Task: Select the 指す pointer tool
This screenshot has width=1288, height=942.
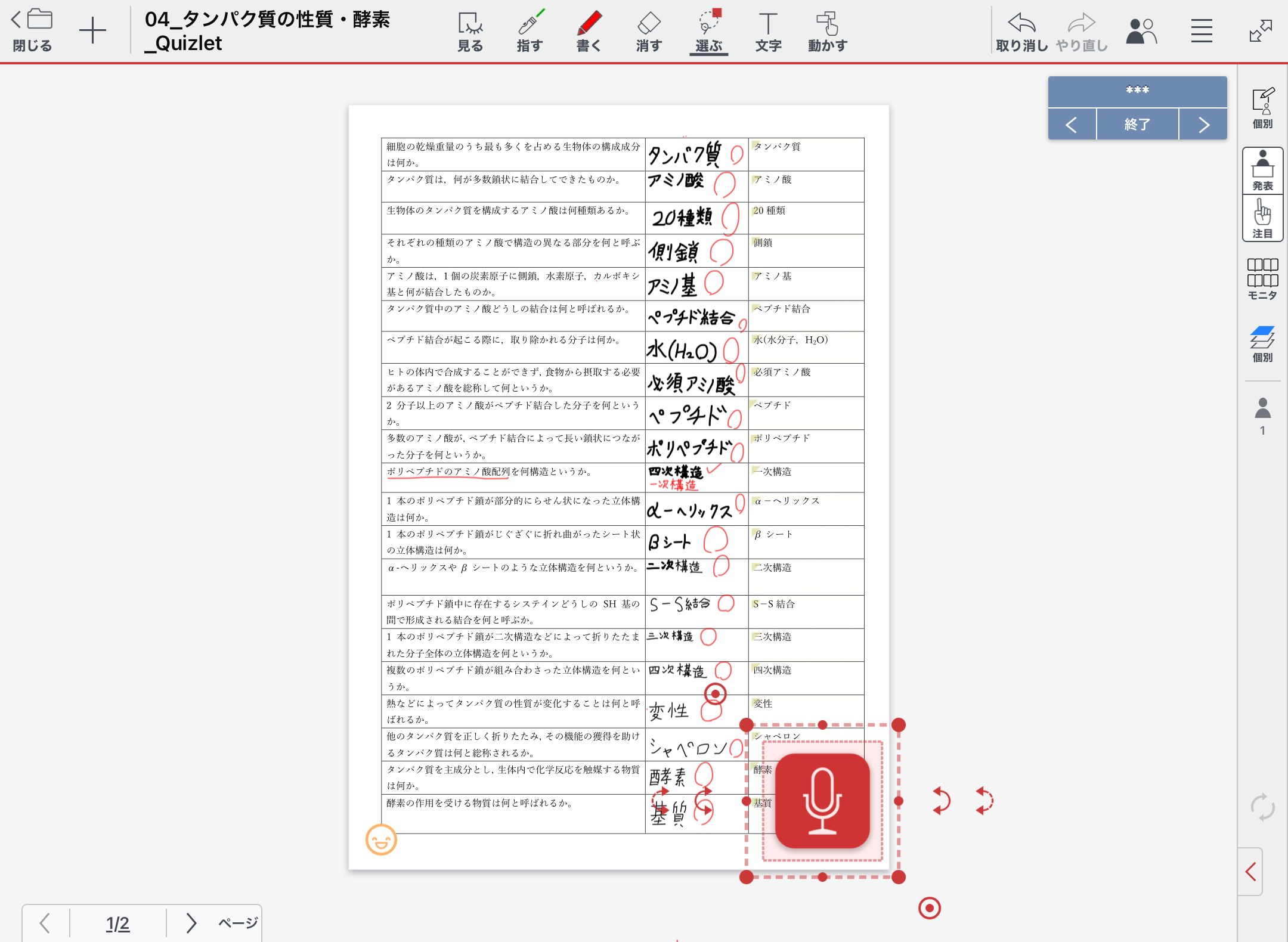Action: pos(530,31)
